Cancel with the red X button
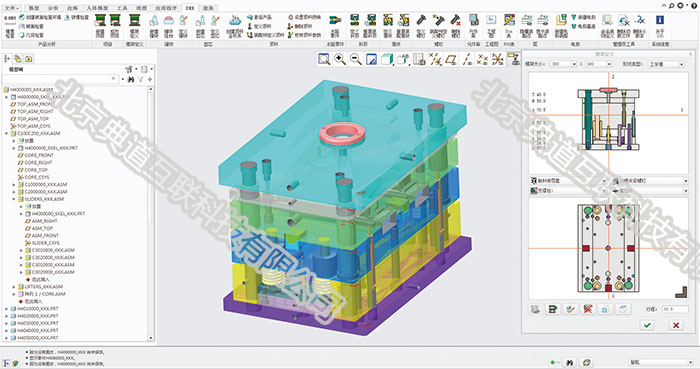Viewport: 700px width, 369px height. [x=676, y=325]
